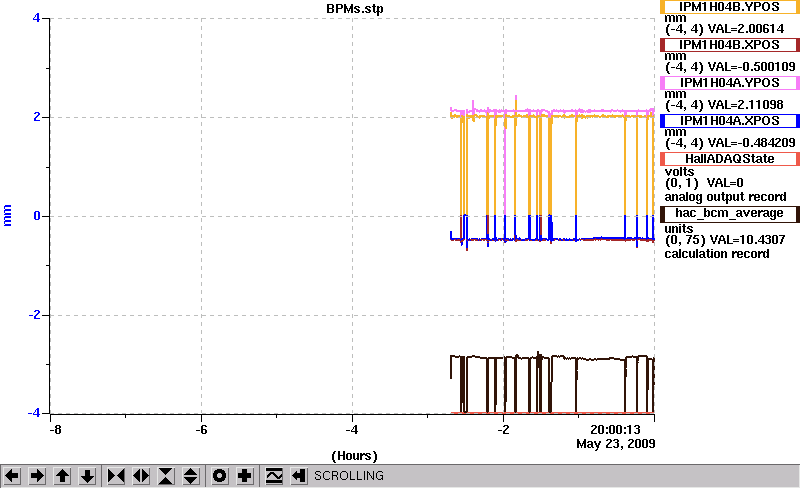Click the mm y-axis unit label
Image resolution: width=800 pixels, height=488 pixels.
coord(7,215)
